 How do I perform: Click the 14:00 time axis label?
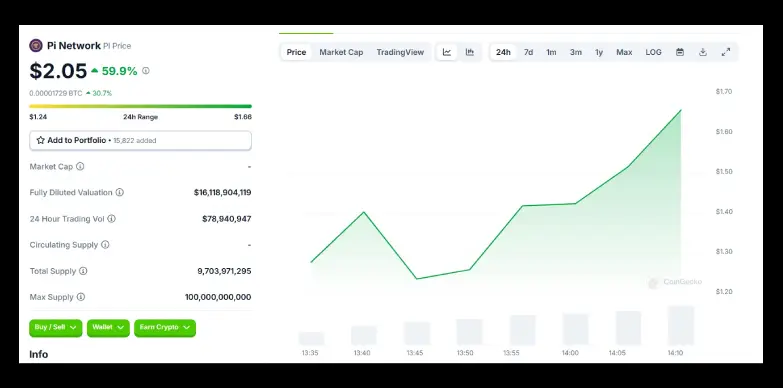(x=570, y=353)
